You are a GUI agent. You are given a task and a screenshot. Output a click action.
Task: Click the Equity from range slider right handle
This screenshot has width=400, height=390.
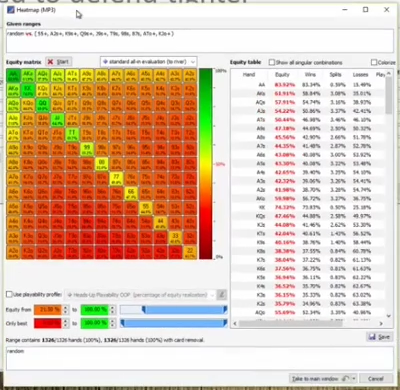coord(225,310)
